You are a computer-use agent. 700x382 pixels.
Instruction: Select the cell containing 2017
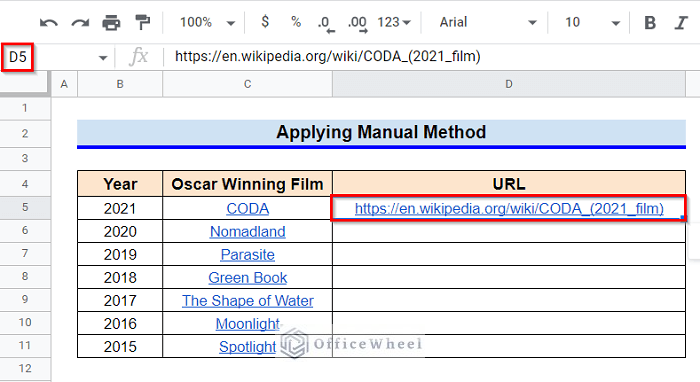[x=120, y=301]
